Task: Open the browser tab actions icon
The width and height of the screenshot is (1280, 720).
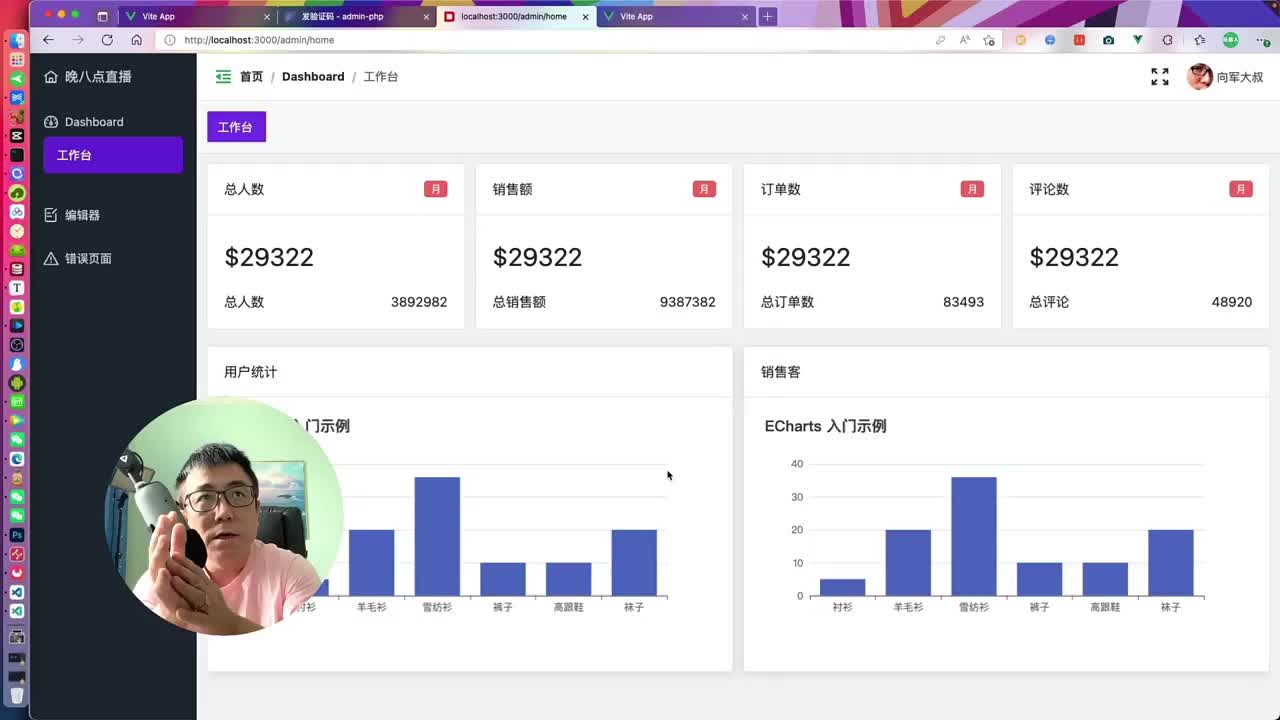Action: (x=102, y=17)
